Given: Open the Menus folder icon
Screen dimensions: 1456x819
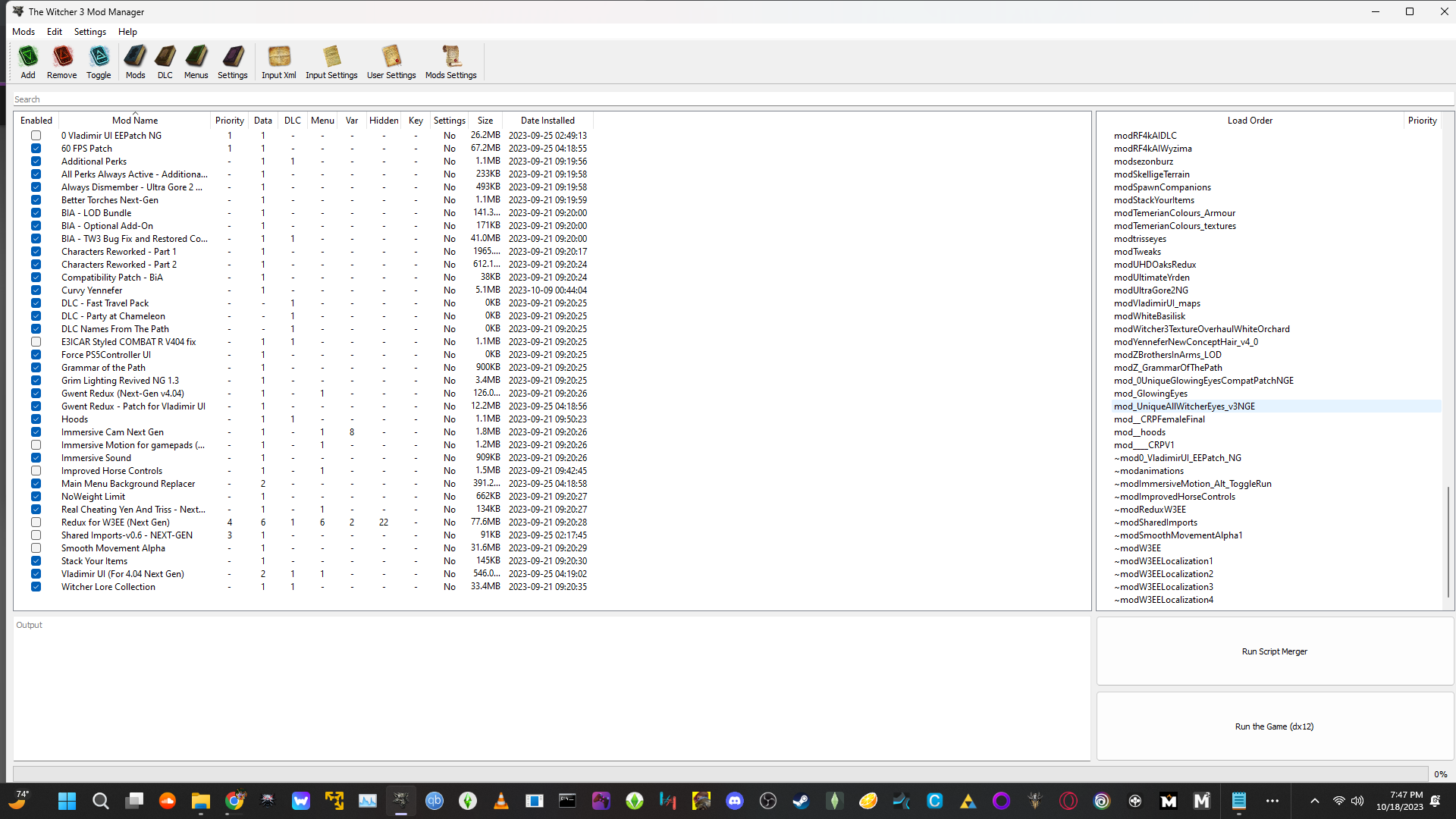Looking at the screenshot, I should (196, 61).
